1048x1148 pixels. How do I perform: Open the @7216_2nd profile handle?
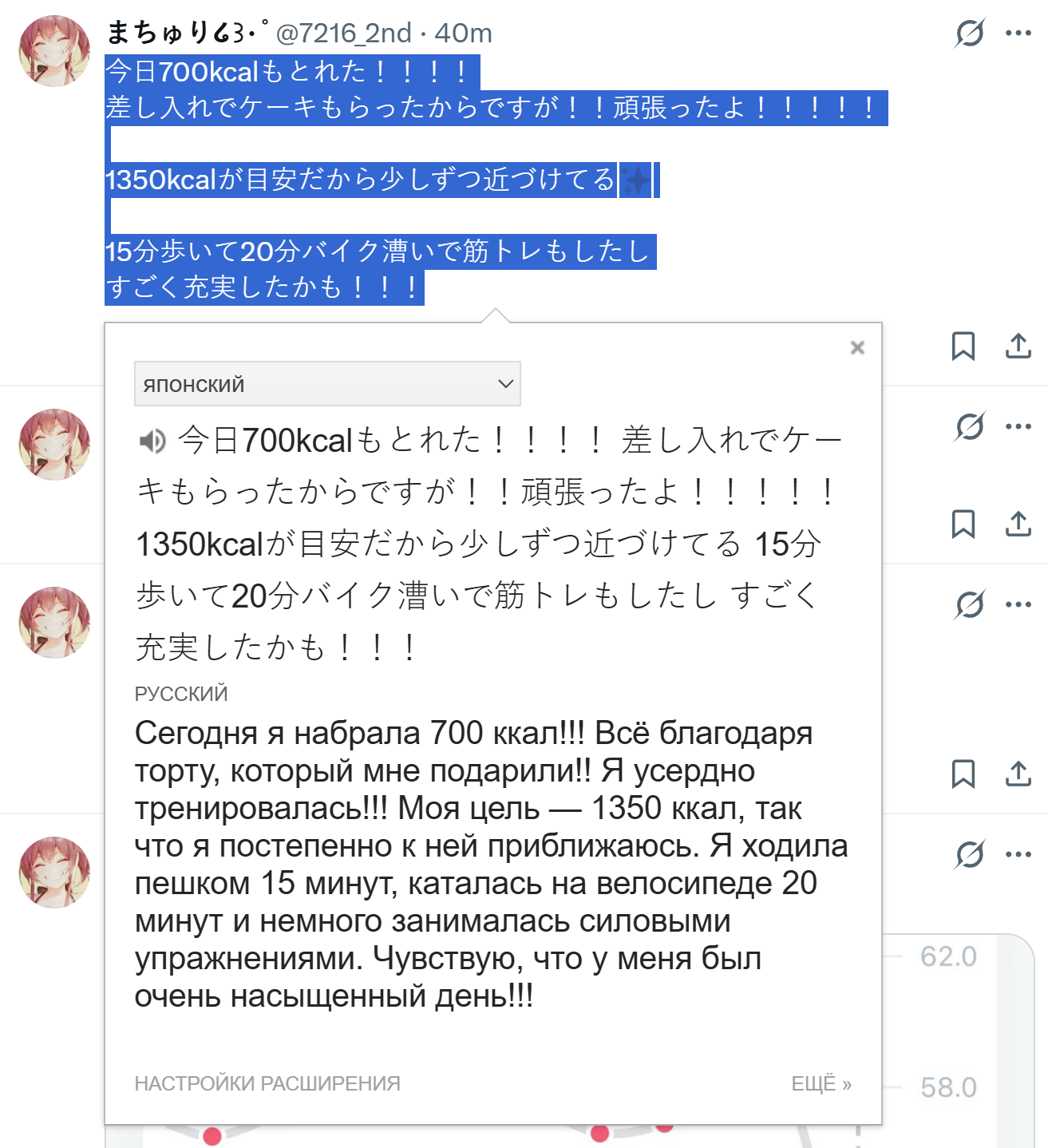tap(343, 33)
